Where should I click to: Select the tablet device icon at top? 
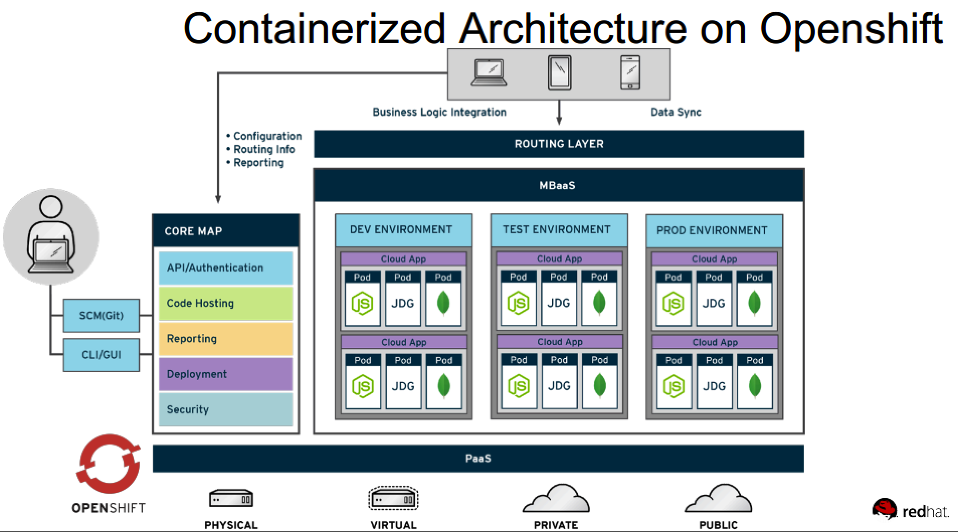coord(559,72)
